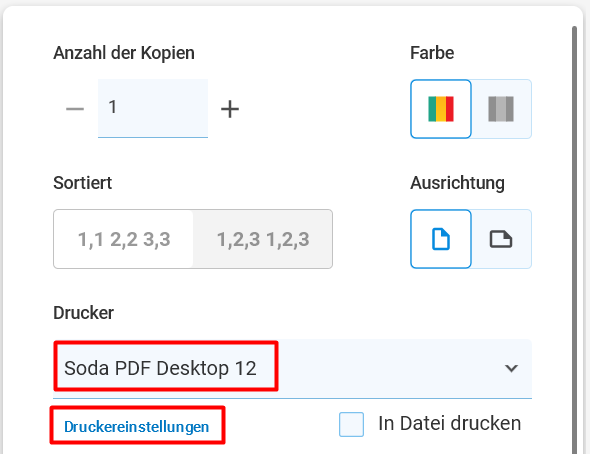Click the Drucker section heading
Viewport: 590px width, 454px height.
(83, 313)
